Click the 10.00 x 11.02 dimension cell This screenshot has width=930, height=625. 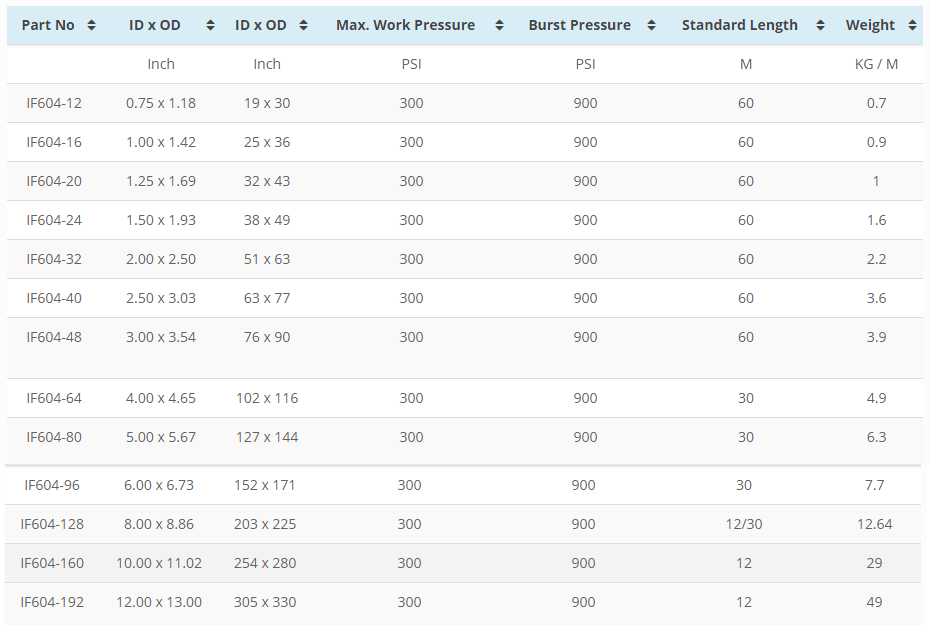[x=159, y=563]
